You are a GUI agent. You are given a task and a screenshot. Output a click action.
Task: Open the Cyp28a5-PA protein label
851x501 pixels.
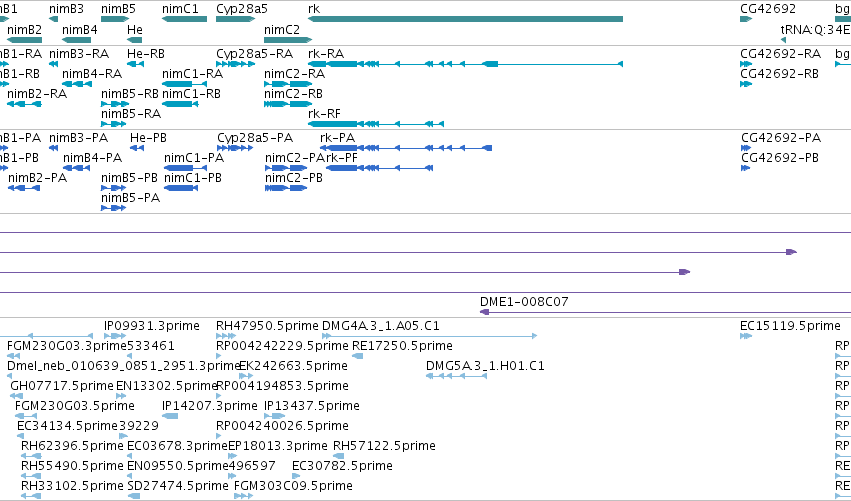coord(255,138)
